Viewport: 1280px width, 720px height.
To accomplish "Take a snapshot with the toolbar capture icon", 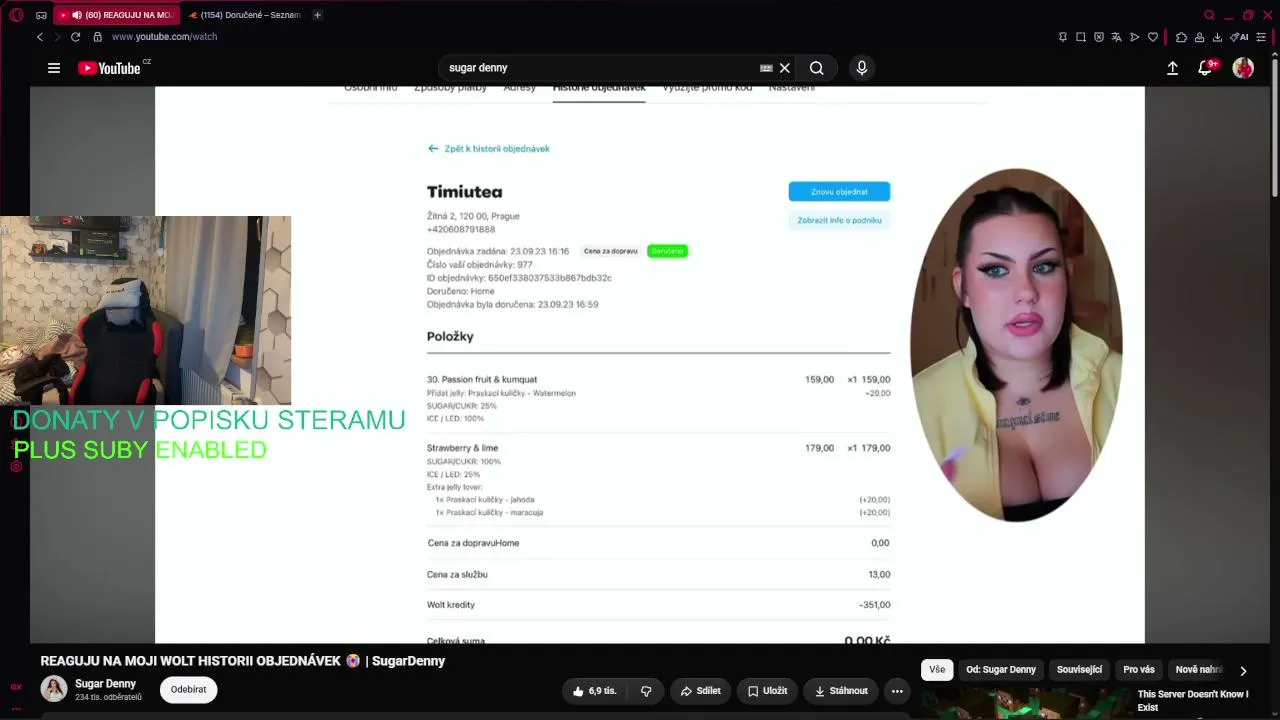I will coord(1081,37).
